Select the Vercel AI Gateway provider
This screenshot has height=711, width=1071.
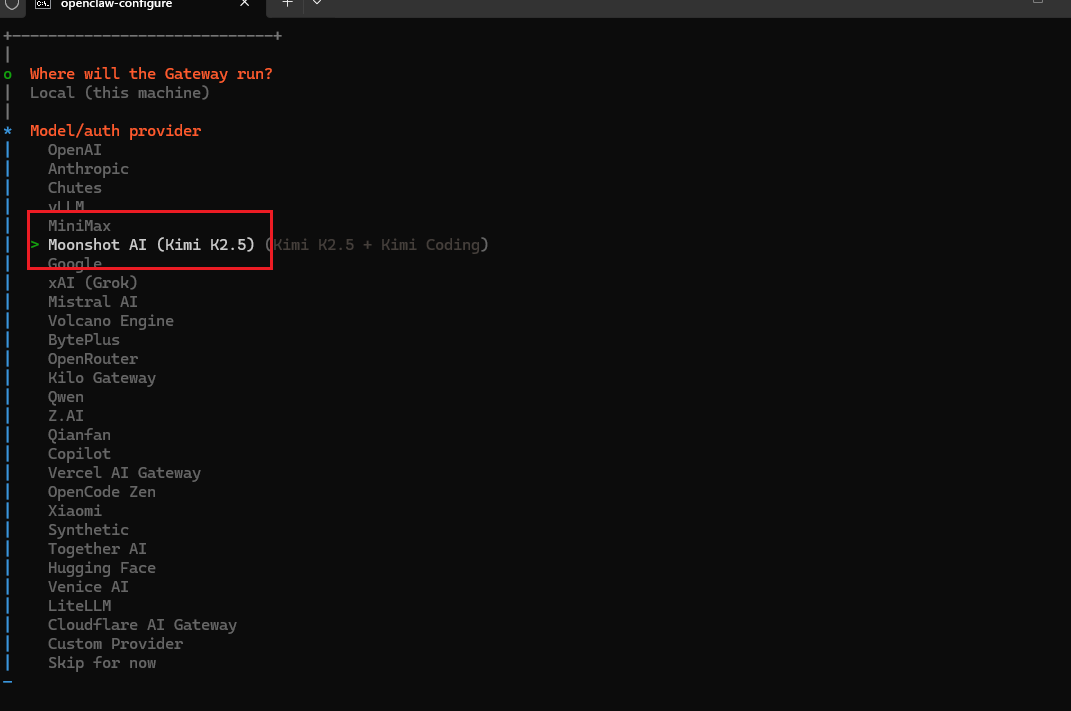click(124, 473)
